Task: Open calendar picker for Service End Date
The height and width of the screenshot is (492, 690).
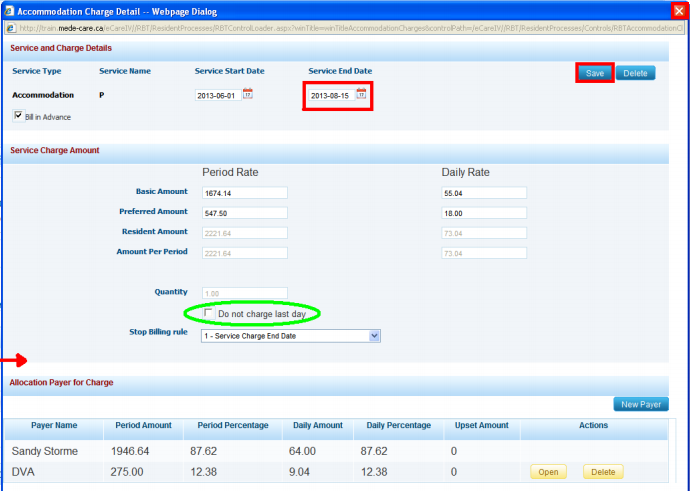Action: pos(361,95)
